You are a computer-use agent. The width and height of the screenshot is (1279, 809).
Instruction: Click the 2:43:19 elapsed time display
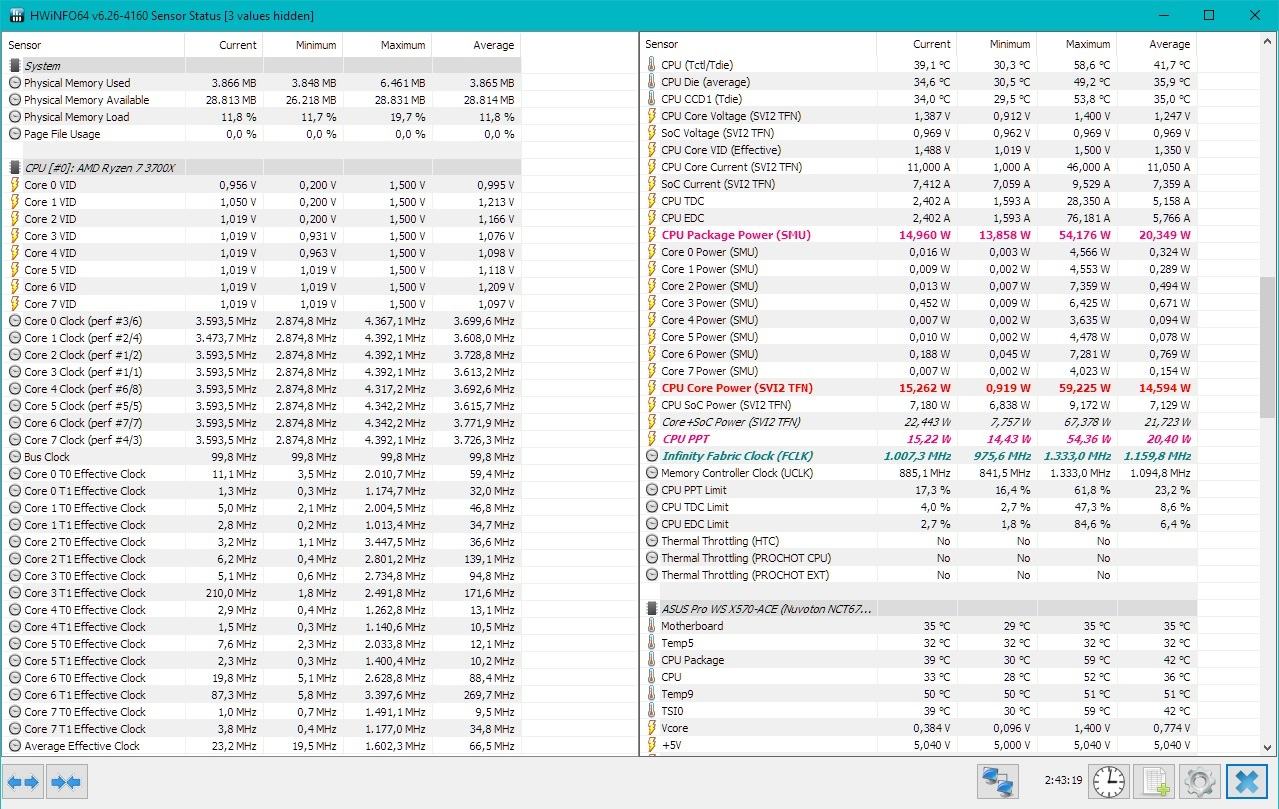1063,780
